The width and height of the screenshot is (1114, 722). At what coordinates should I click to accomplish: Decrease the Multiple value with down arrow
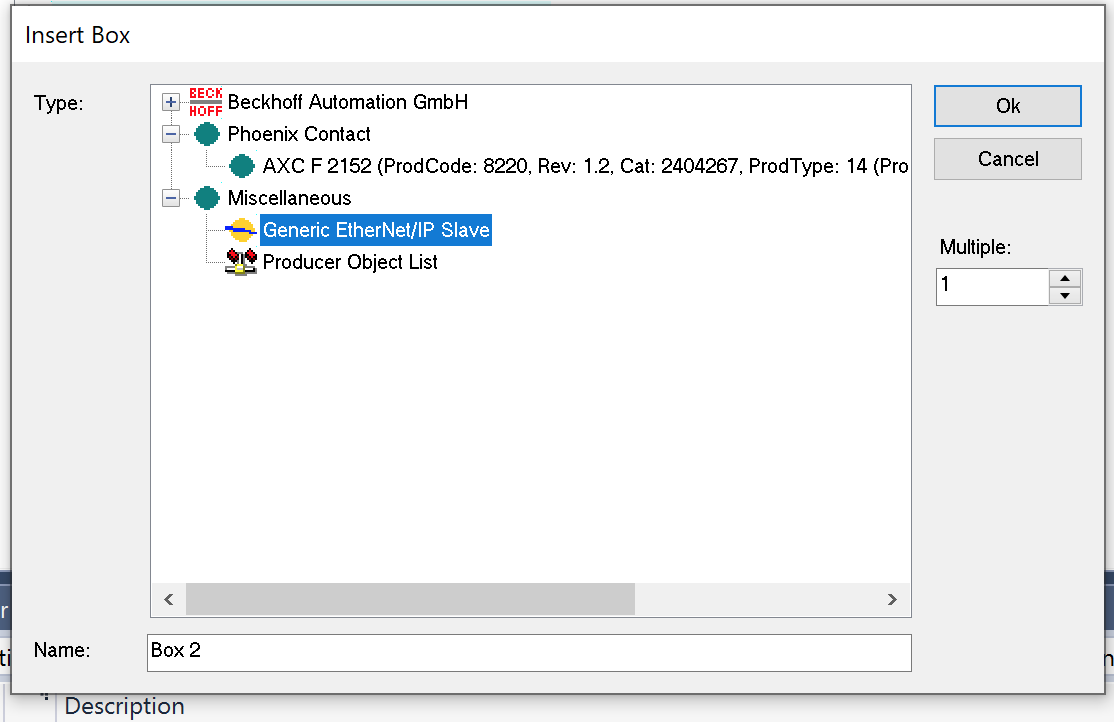coord(1065,296)
